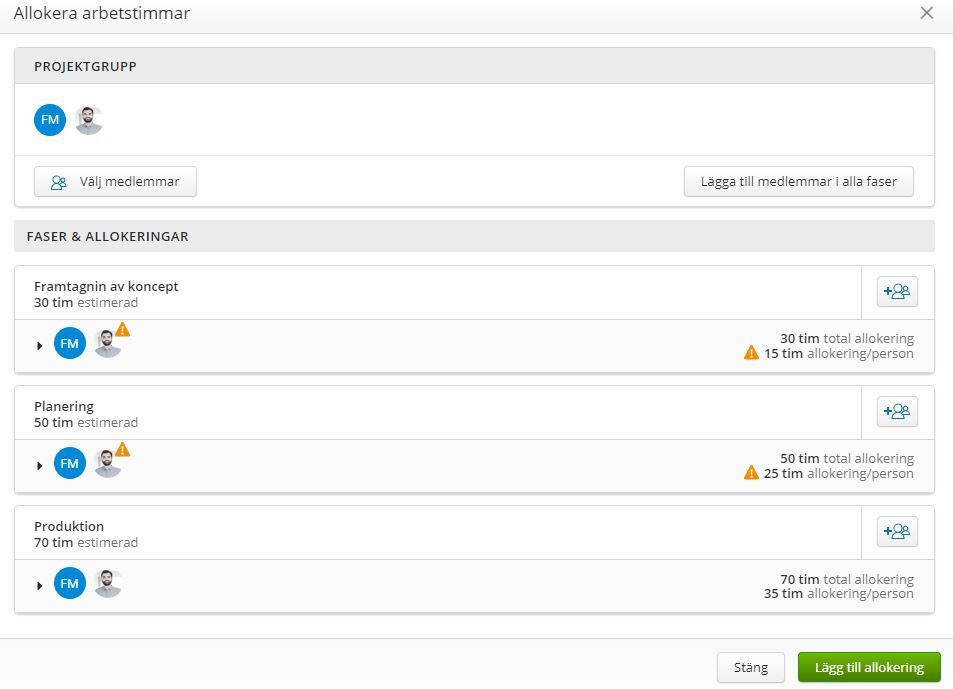Screen dimensions: 953x689
Task: Click FM avatar in Projektgrupp section
Action: pyautogui.click(x=50, y=120)
